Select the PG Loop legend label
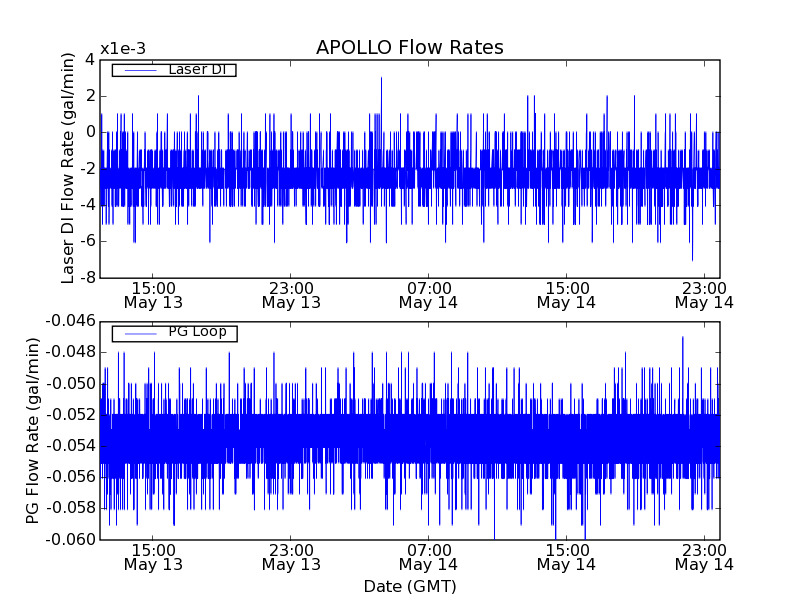Viewport: 800px width, 600px height. (197, 332)
